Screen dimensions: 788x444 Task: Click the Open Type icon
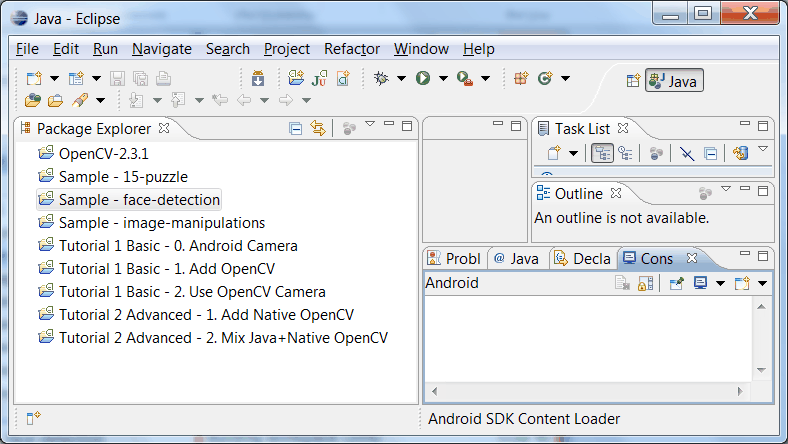coord(33,101)
